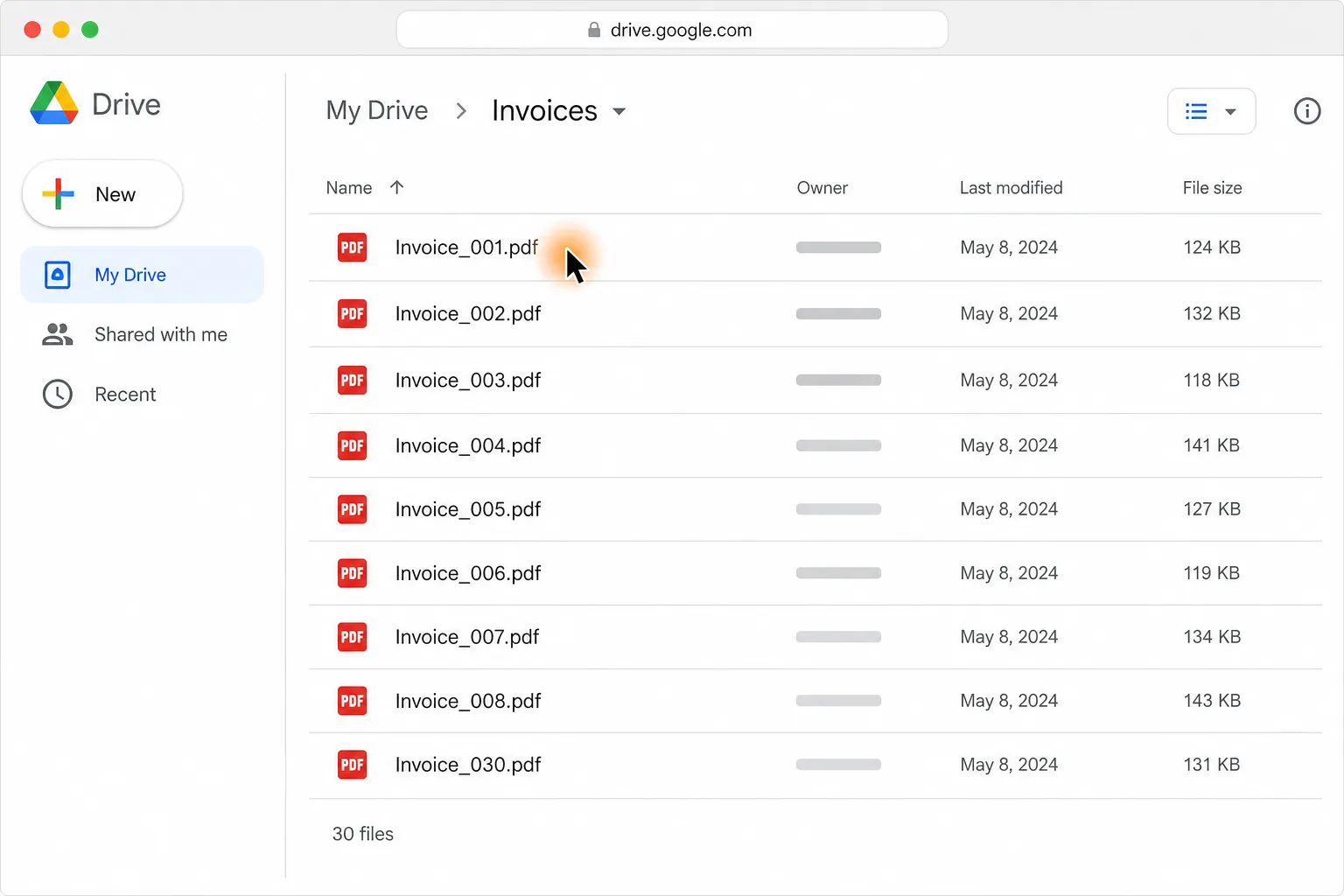
Task: Click the 143 KB file size
Action: [1212, 701]
